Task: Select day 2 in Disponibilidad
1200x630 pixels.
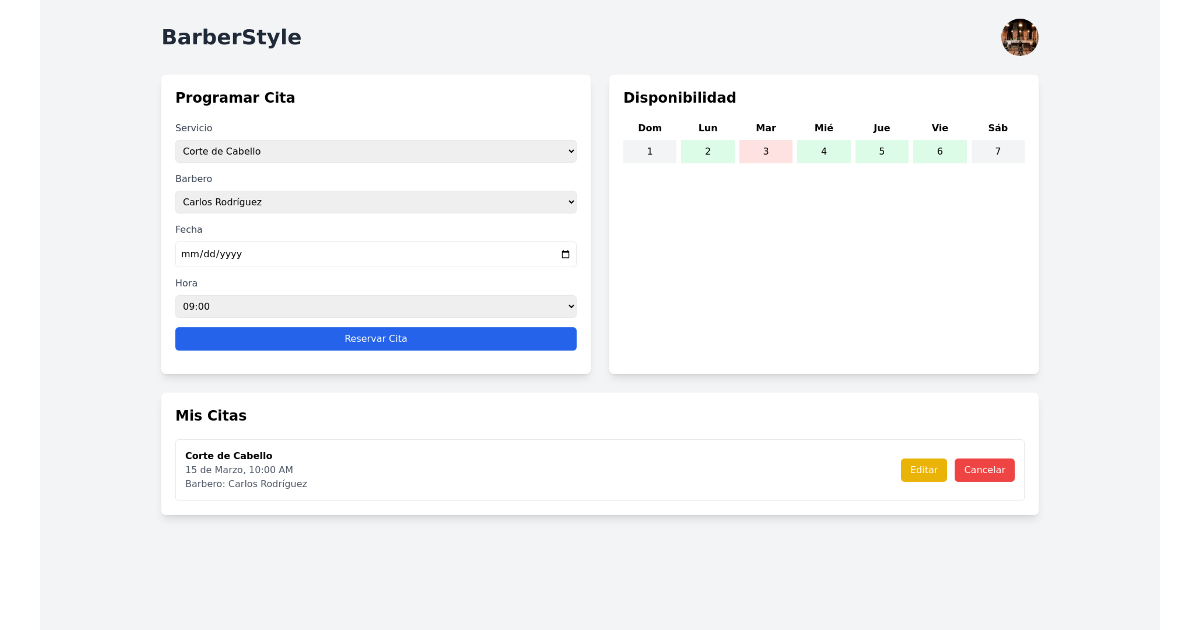Action: (x=707, y=150)
